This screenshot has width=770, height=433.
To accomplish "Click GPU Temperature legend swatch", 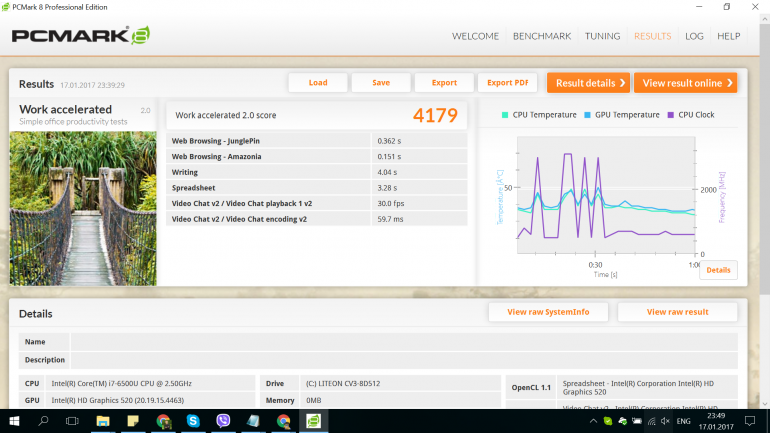I will pos(587,115).
